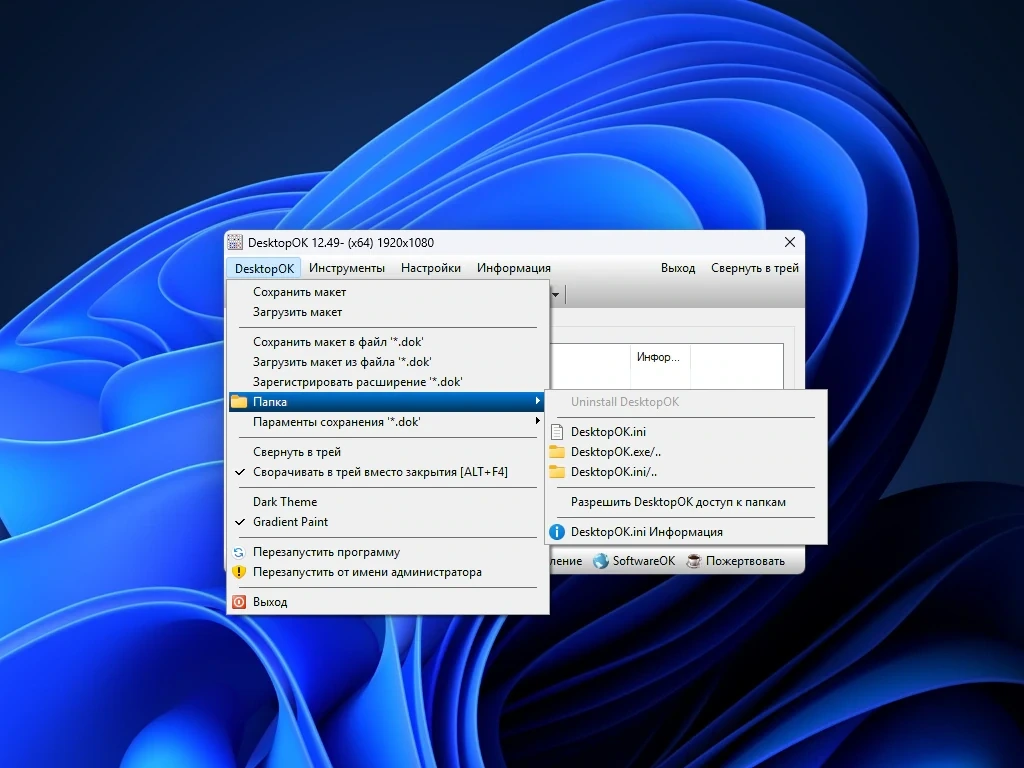Open the toolbar dropdown arrow under menu bar
1024x768 pixels.
click(x=555, y=295)
